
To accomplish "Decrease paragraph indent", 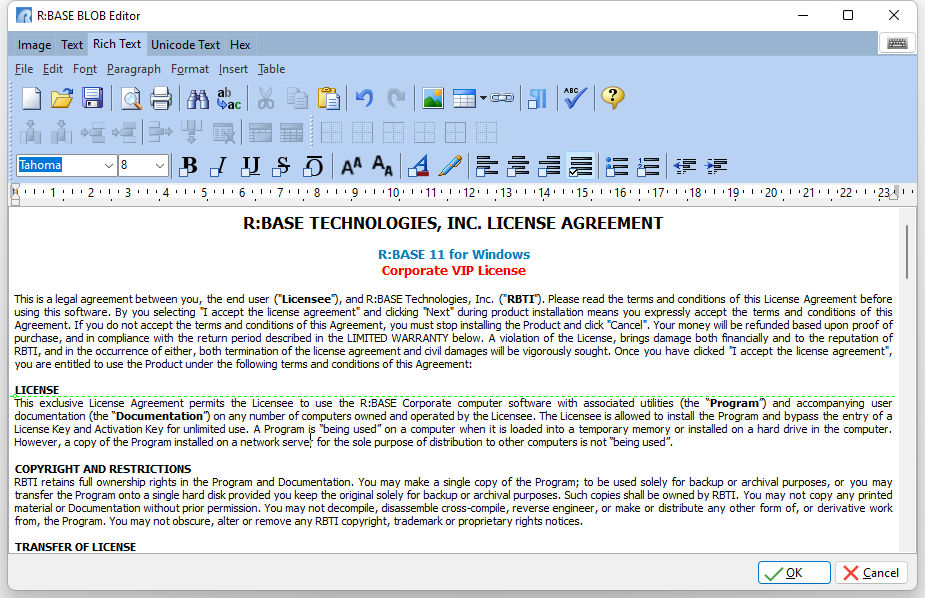I will [685, 166].
